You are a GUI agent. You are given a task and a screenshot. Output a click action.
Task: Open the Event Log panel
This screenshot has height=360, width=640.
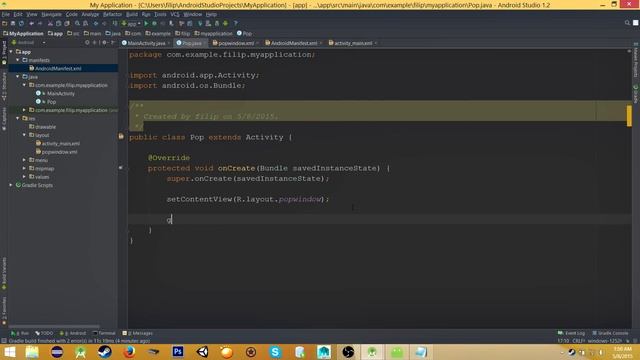(x=571, y=333)
